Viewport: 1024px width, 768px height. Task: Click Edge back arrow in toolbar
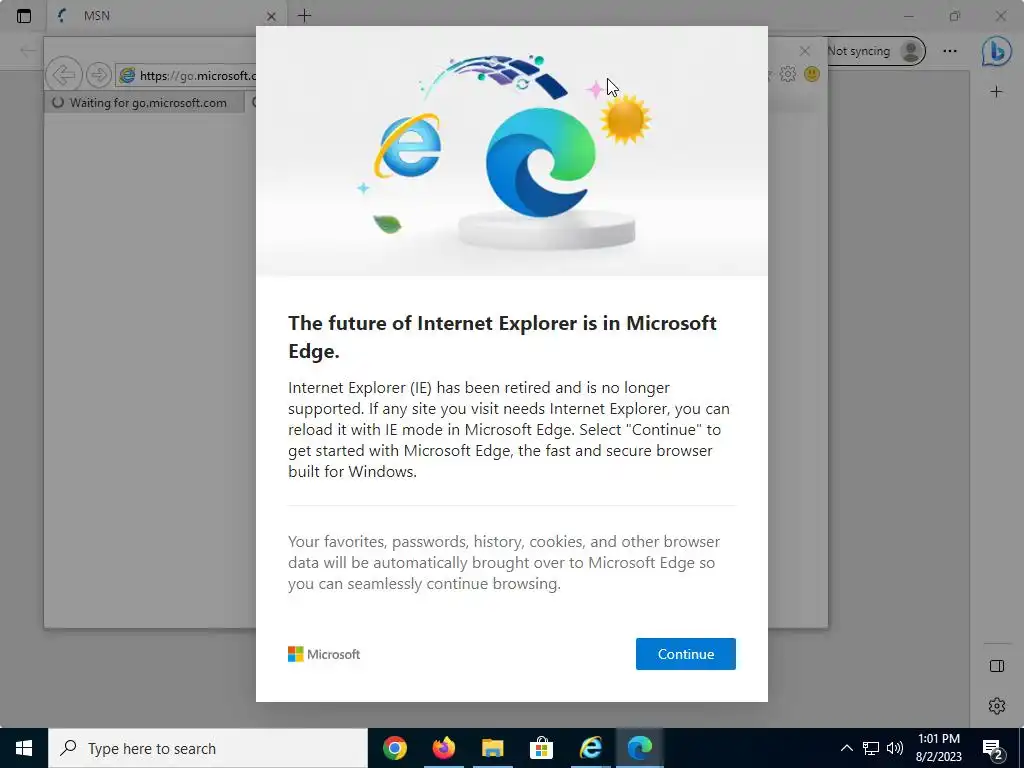[27, 50]
